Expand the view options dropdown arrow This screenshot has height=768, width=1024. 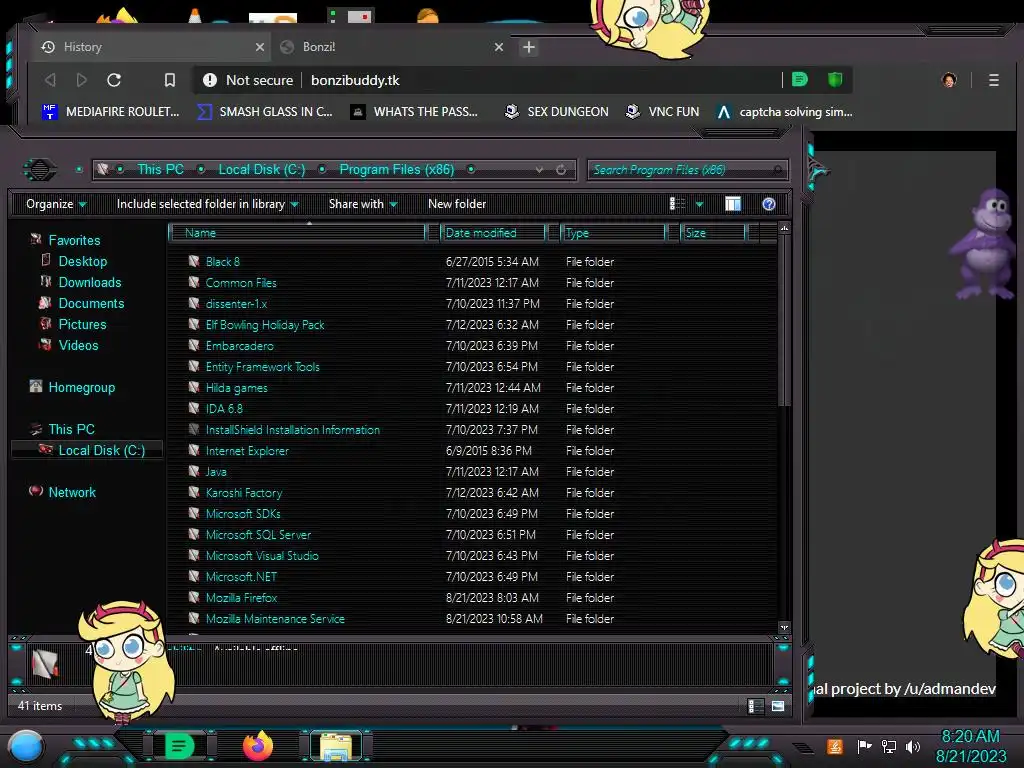coord(699,204)
